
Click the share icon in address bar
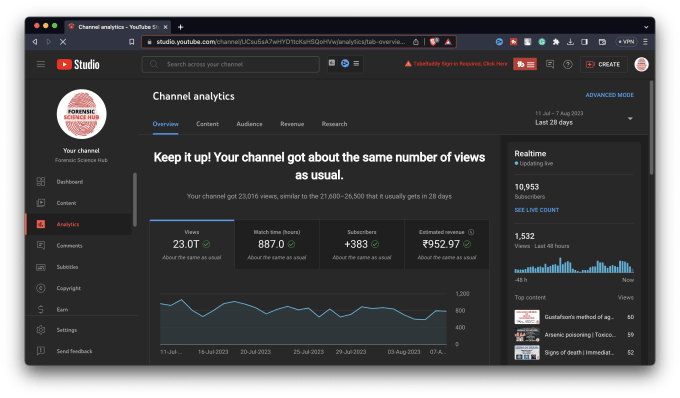coord(416,42)
